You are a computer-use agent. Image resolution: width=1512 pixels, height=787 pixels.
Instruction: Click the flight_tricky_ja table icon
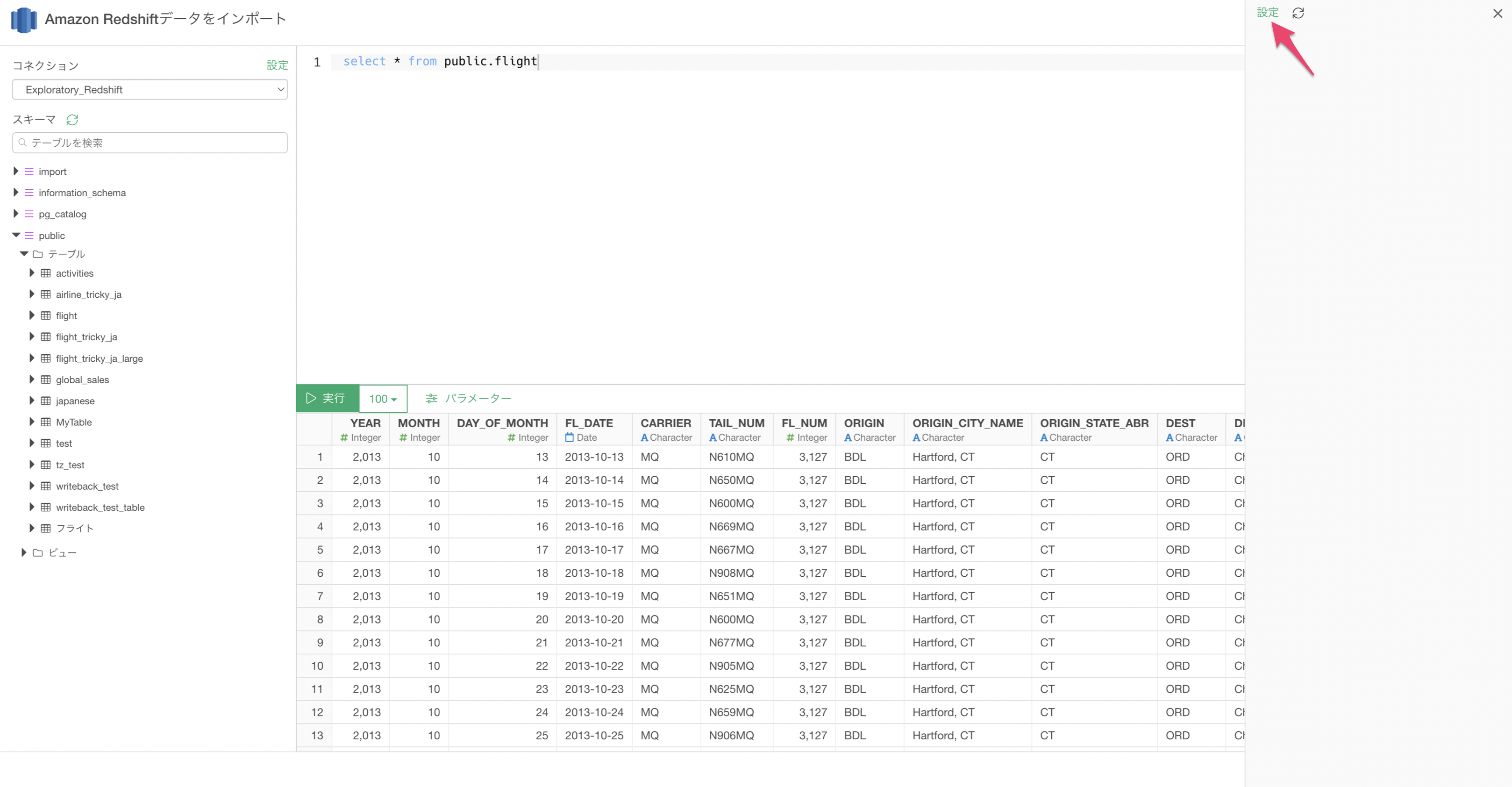point(46,337)
